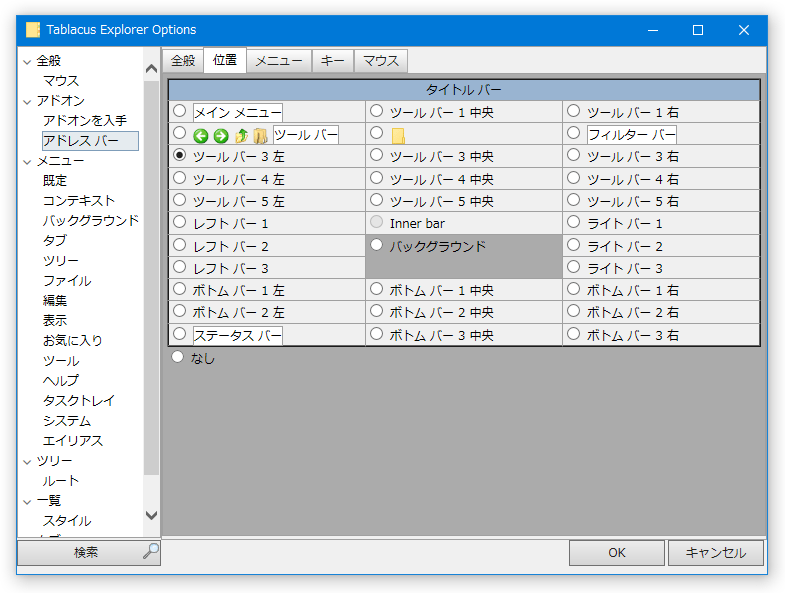785x593 pixels.
Task: Select 編集 in the tree
Action: (55, 301)
